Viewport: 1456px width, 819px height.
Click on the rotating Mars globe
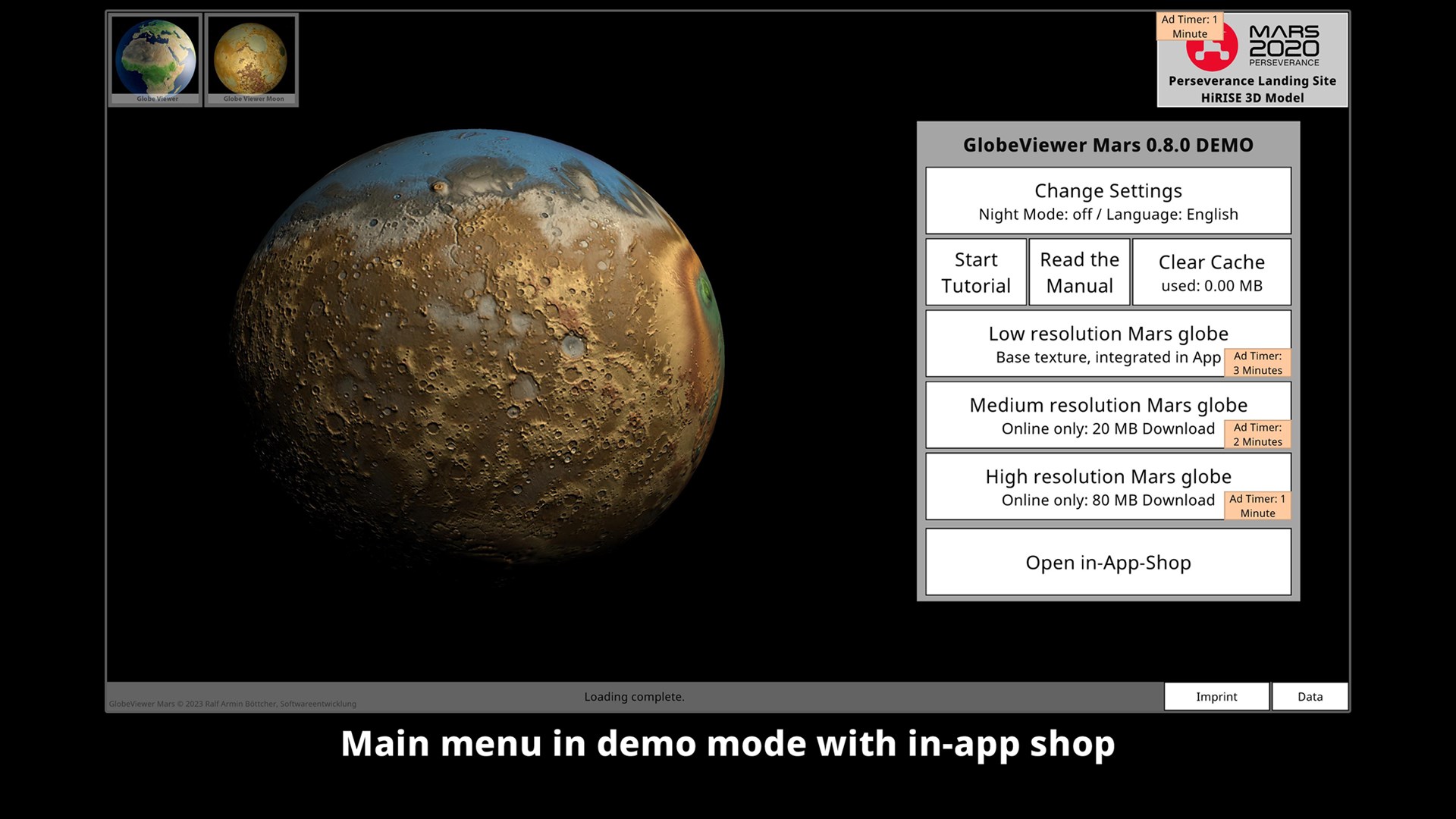(x=478, y=349)
